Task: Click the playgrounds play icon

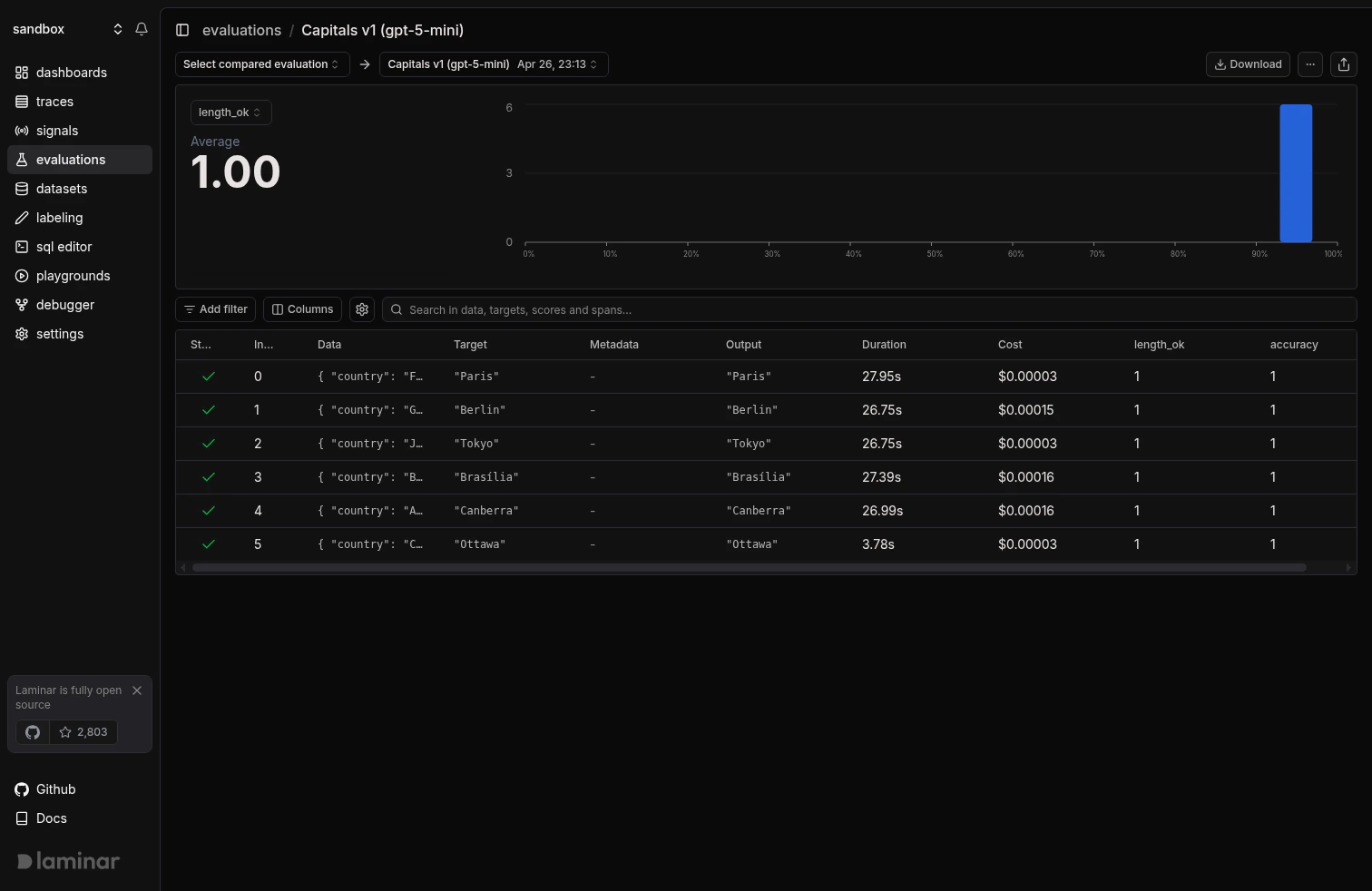Action: [x=22, y=276]
